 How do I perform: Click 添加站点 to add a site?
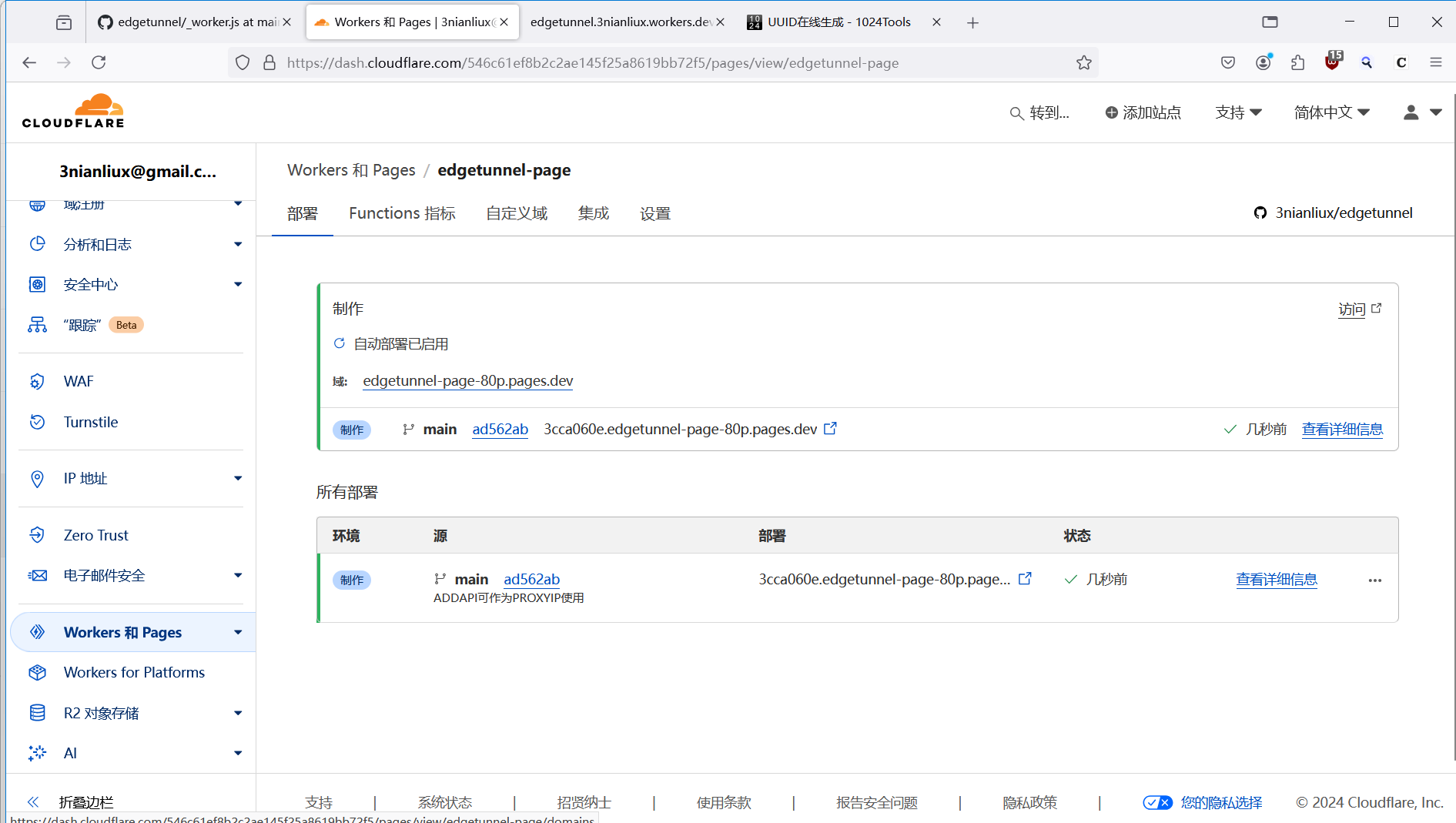point(1143,112)
